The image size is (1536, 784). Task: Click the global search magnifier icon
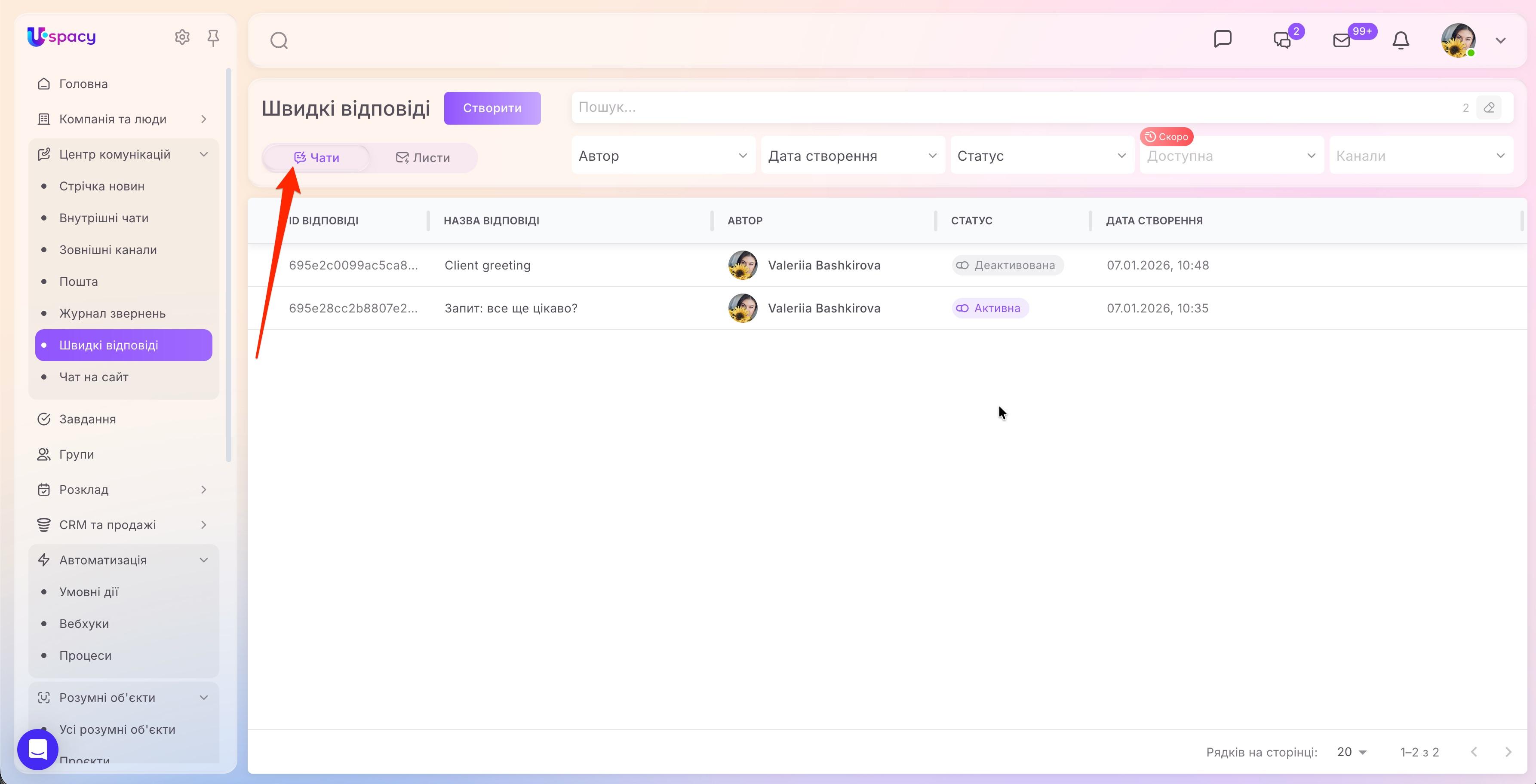coord(279,40)
